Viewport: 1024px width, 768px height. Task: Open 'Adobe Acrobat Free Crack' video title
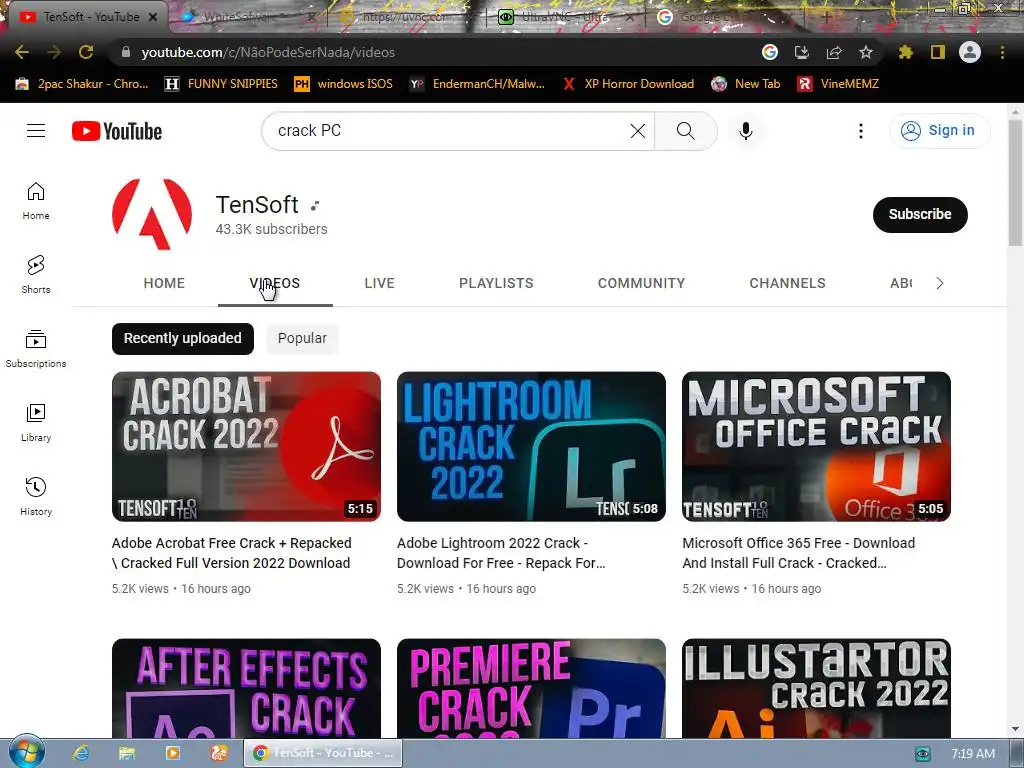pos(232,553)
